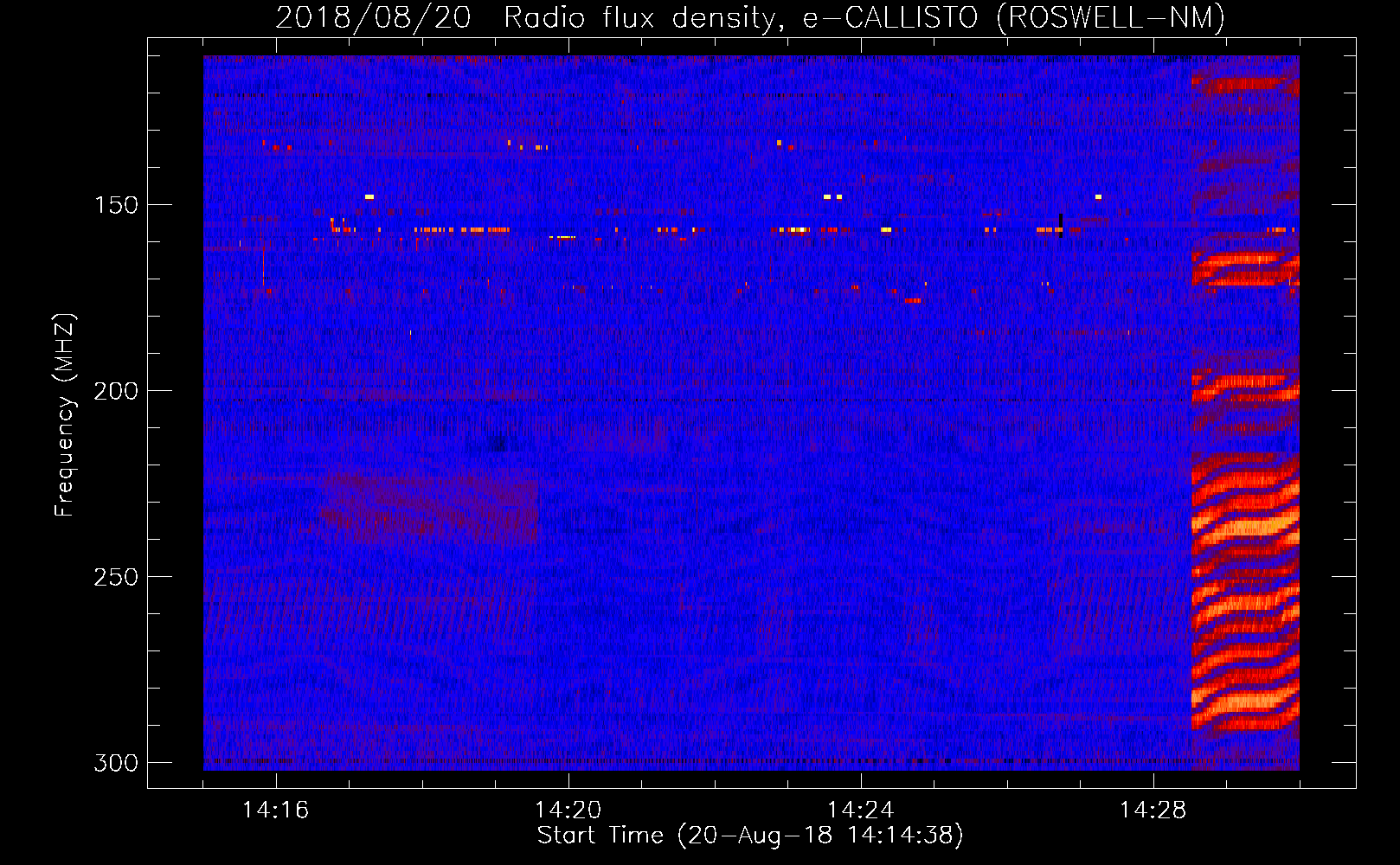Click the 150 frequency tick label

tap(116, 205)
